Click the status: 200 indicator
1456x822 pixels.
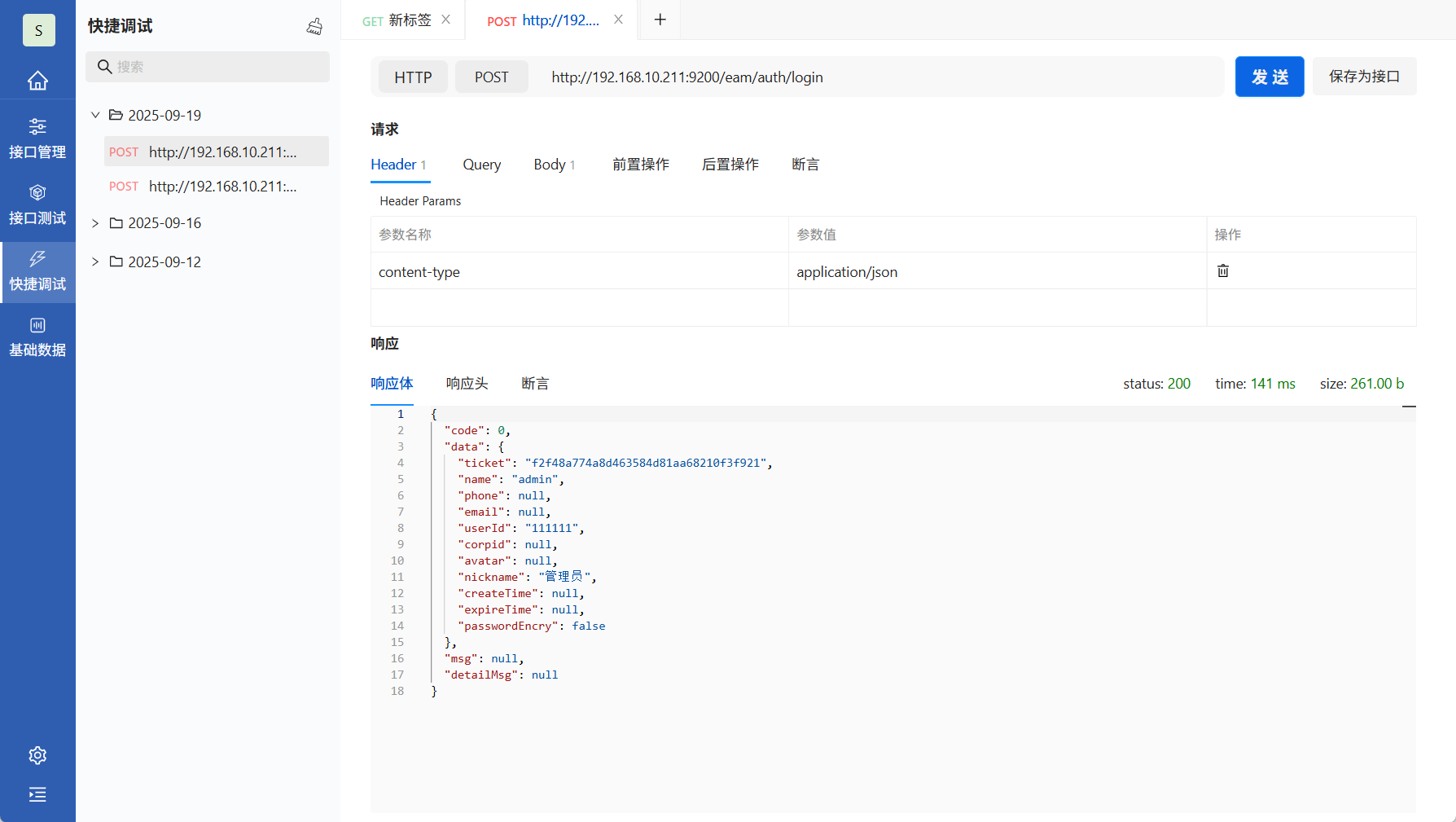pyautogui.click(x=1157, y=384)
